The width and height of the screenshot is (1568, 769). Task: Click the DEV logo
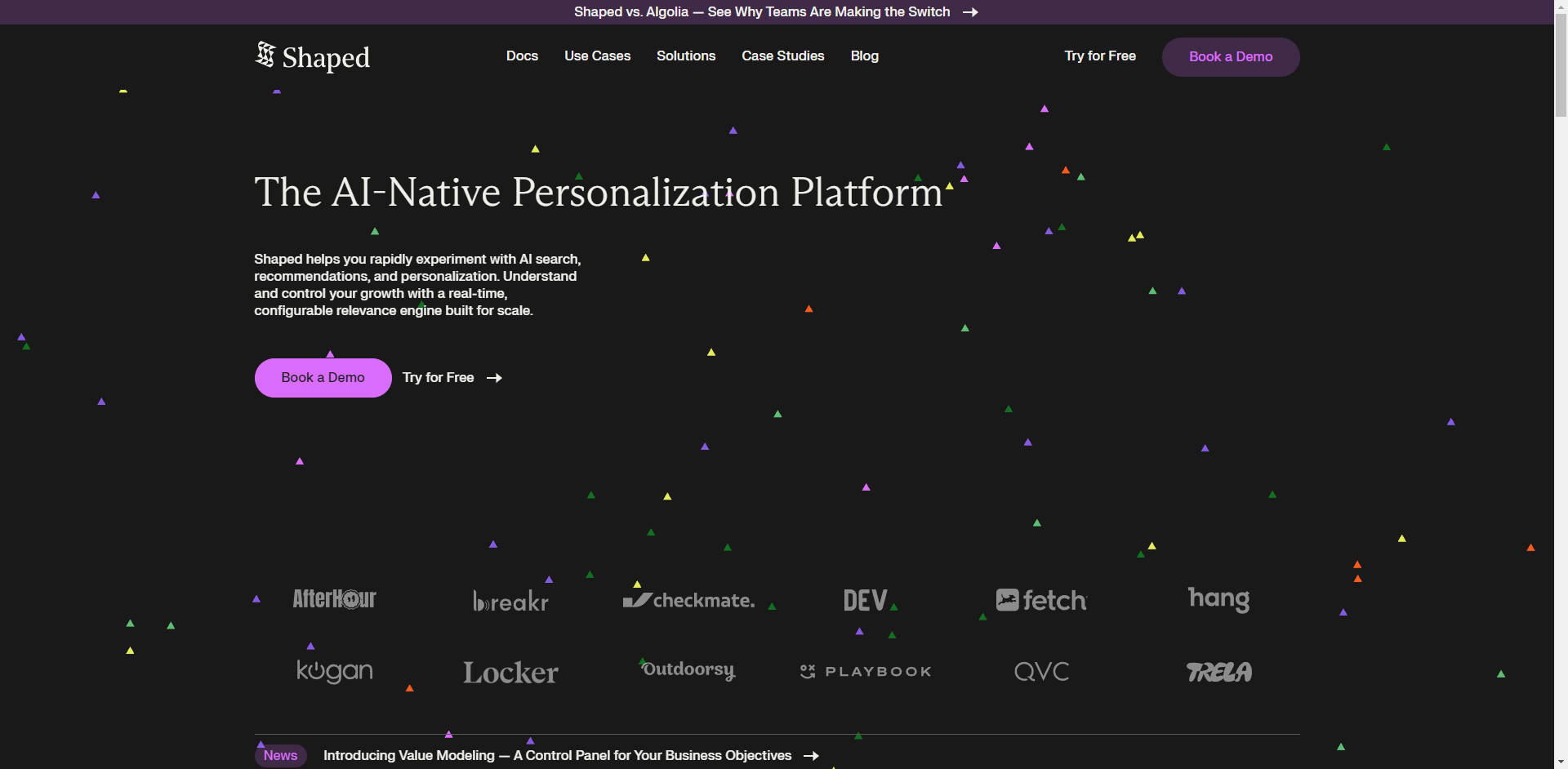[x=866, y=601]
